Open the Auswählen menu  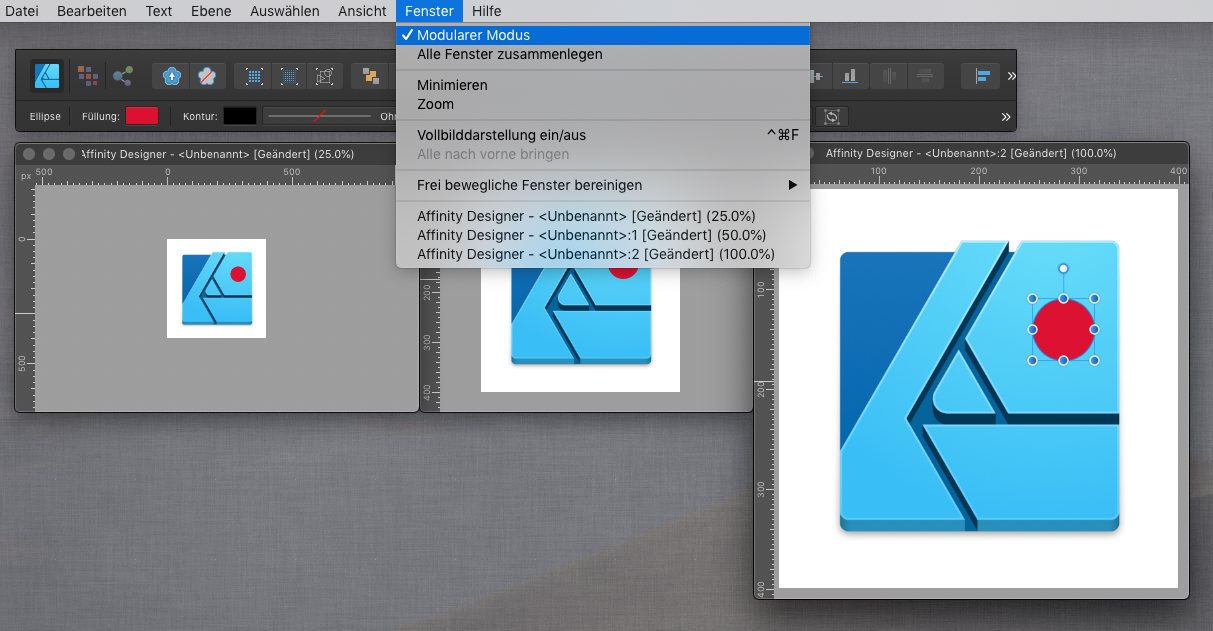(x=285, y=11)
